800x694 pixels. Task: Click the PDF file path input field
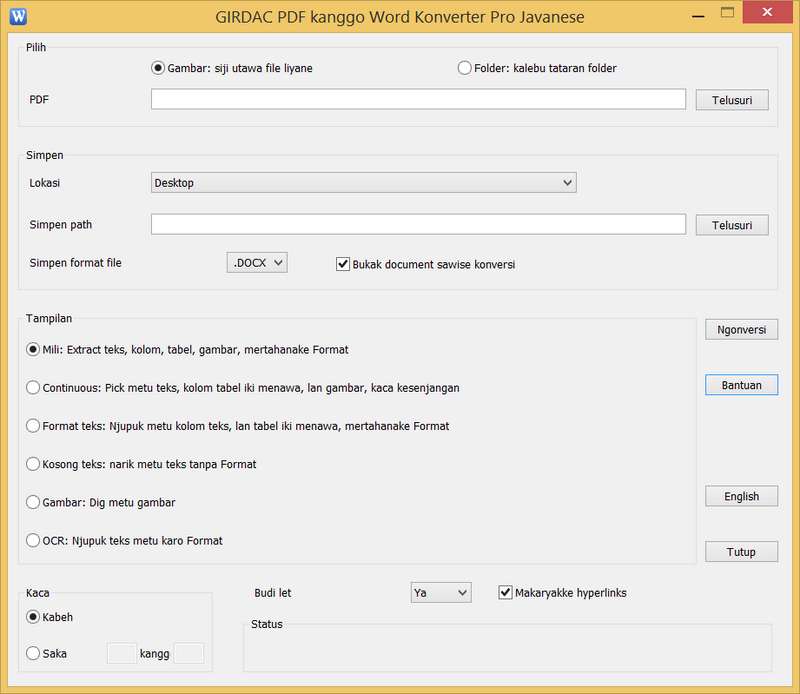click(x=418, y=99)
